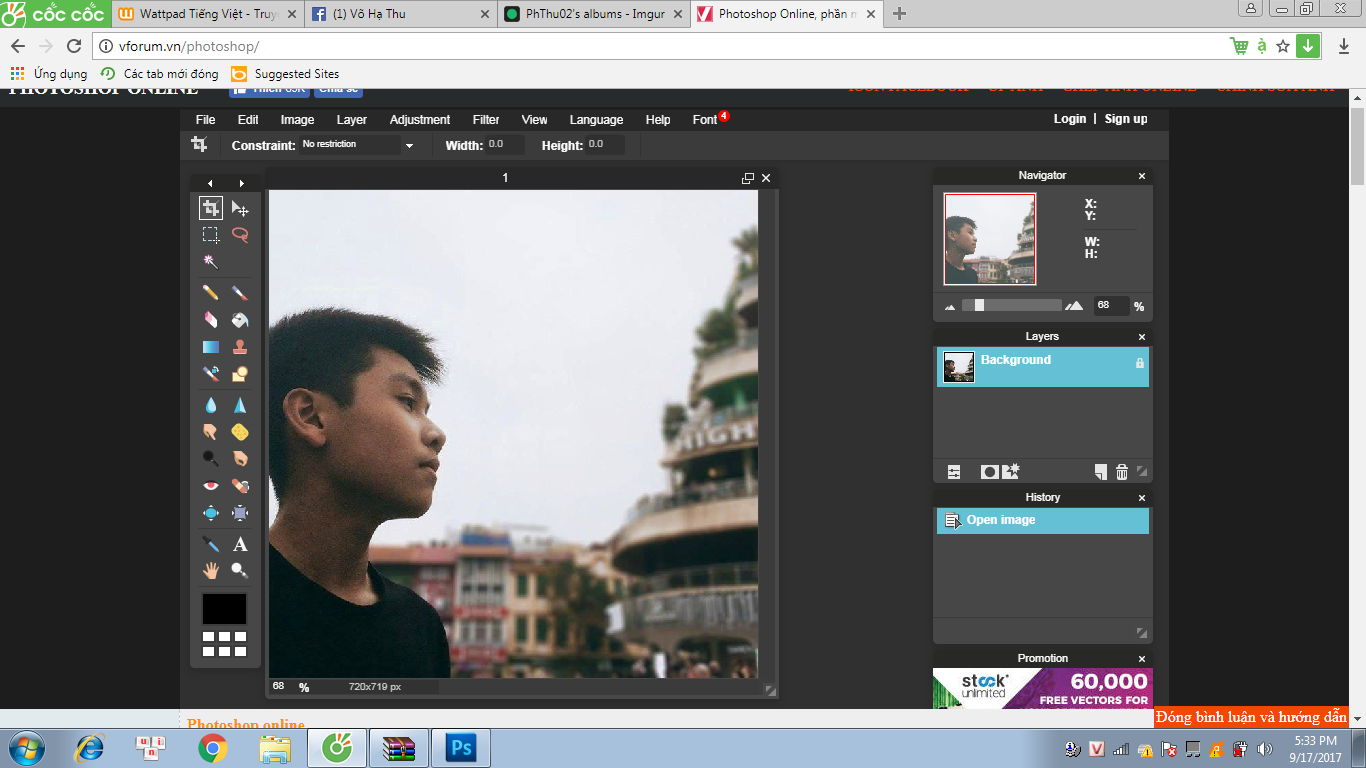1366x768 pixels.
Task: Select the Gradient tool
Action: (x=211, y=347)
